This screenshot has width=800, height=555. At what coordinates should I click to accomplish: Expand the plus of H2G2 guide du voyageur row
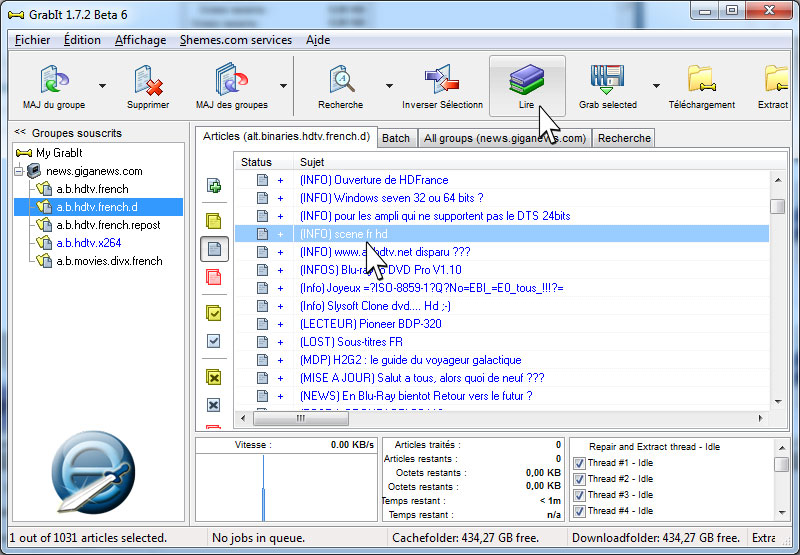click(280, 360)
